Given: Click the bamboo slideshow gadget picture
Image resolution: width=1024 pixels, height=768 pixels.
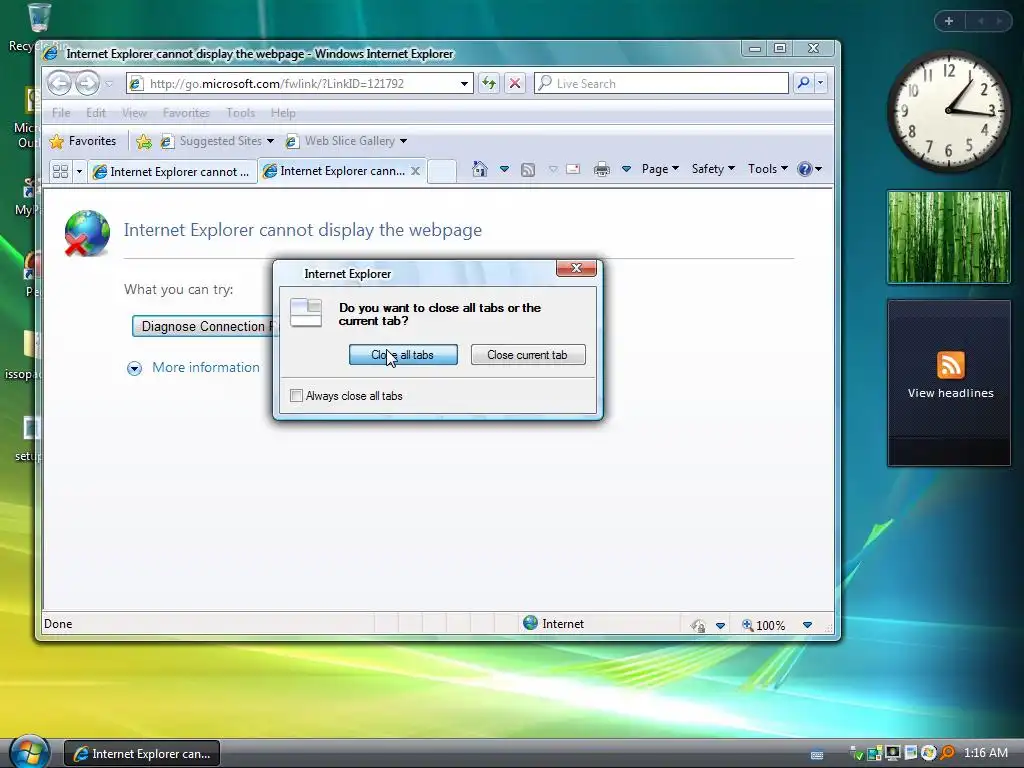Looking at the screenshot, I should click(x=949, y=237).
